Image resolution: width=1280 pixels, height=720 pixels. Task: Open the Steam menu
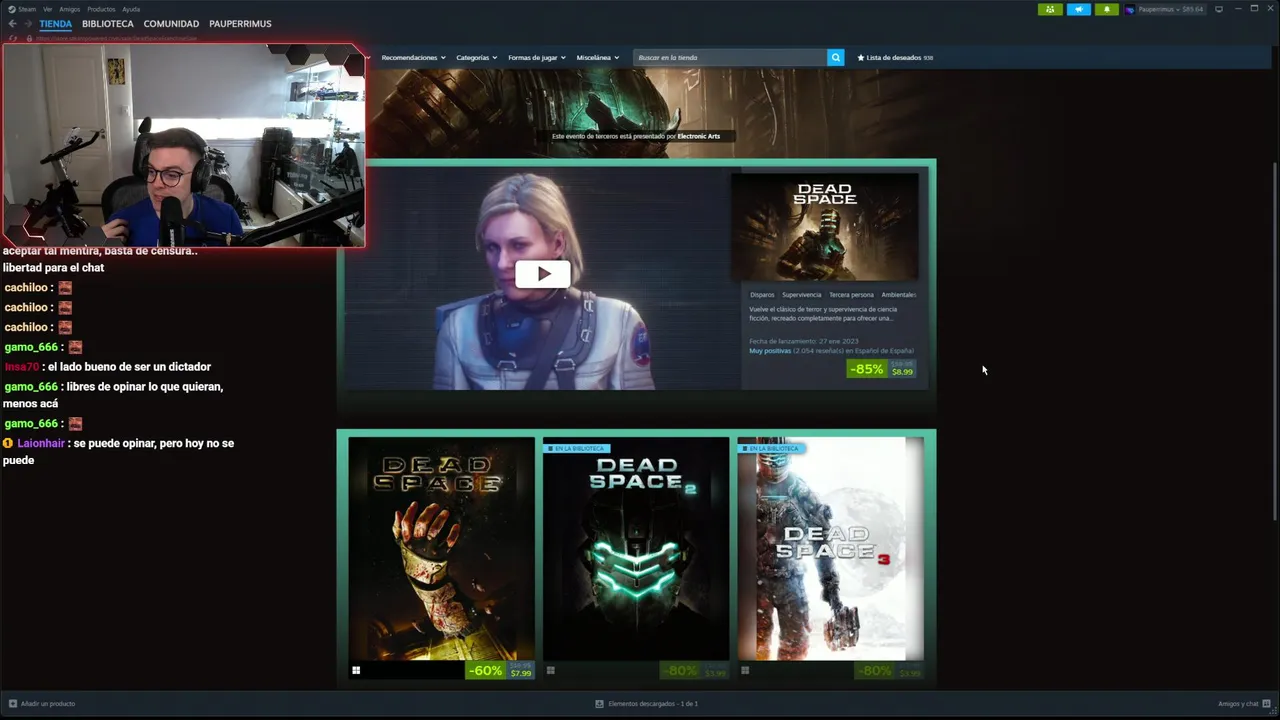point(22,9)
